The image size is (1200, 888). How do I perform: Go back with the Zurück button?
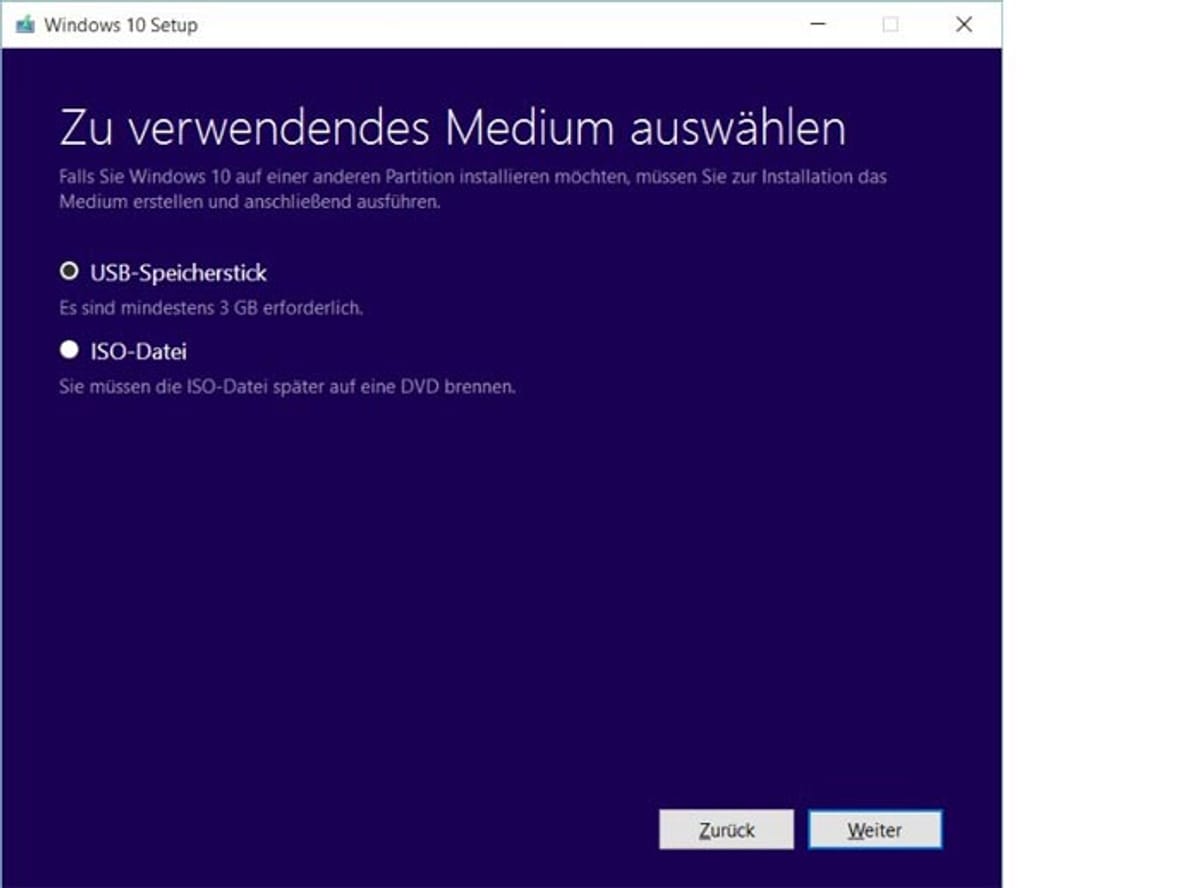click(x=727, y=830)
